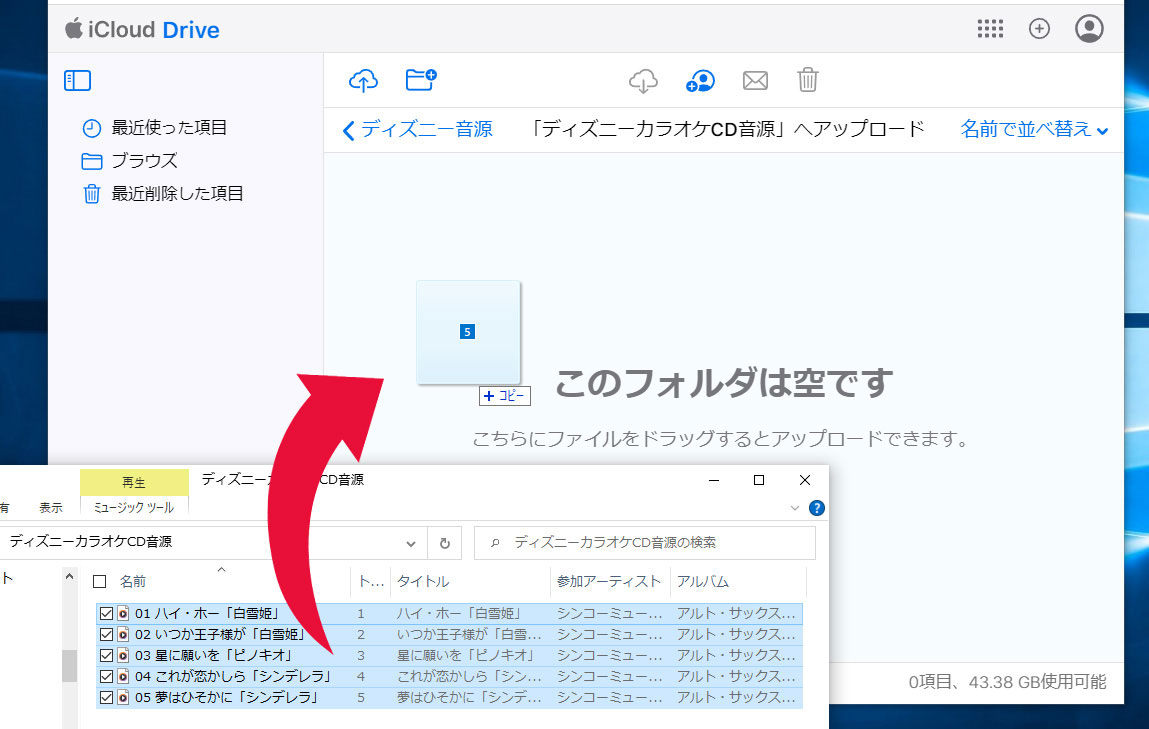
Task: Create a new folder in iCloud Drive
Action: [x=421, y=79]
